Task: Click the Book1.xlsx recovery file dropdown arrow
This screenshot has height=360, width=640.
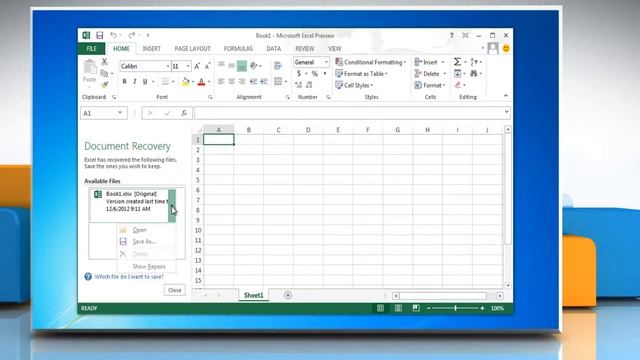Action: pos(172,206)
